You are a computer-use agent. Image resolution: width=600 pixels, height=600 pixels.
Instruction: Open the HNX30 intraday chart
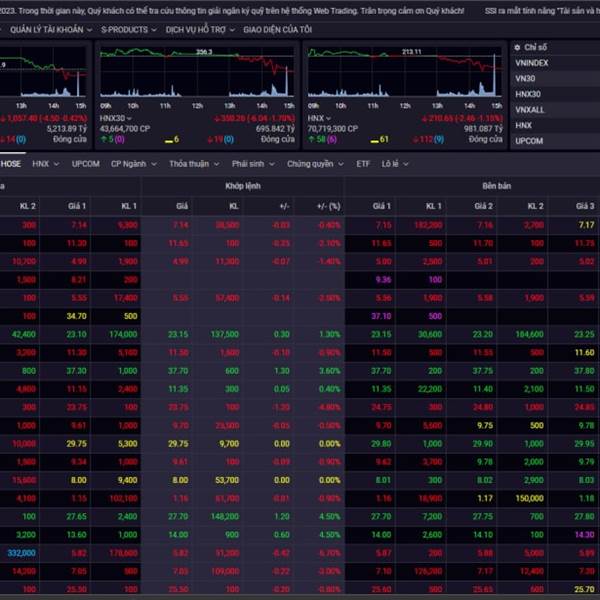click(197, 72)
